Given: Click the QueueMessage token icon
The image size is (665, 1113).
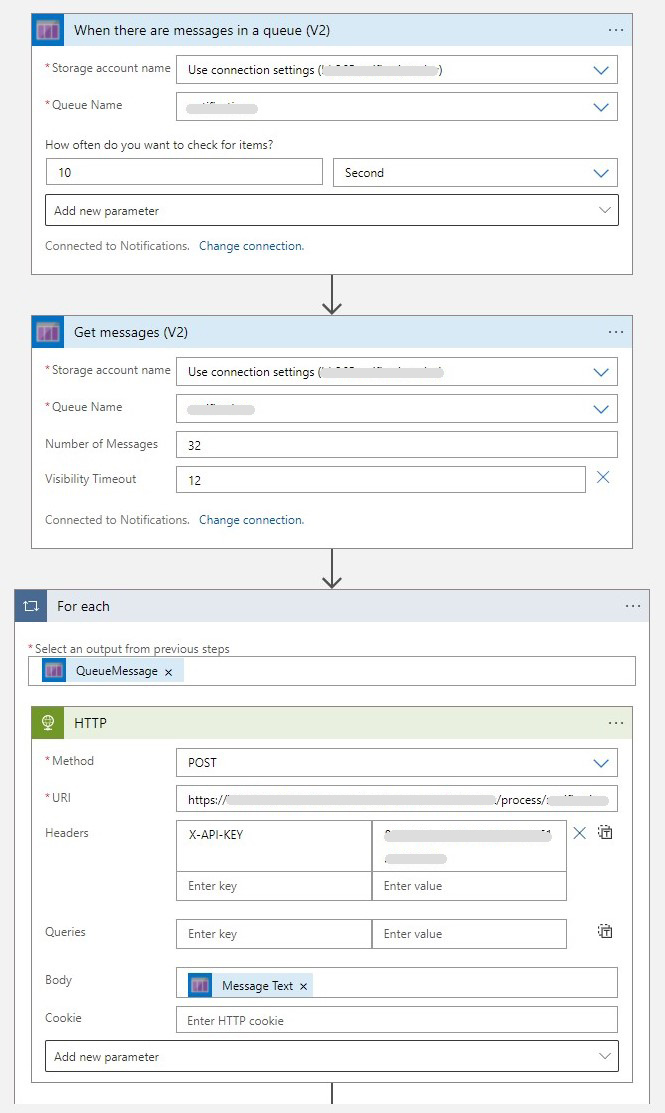Looking at the screenshot, I should 54,671.
